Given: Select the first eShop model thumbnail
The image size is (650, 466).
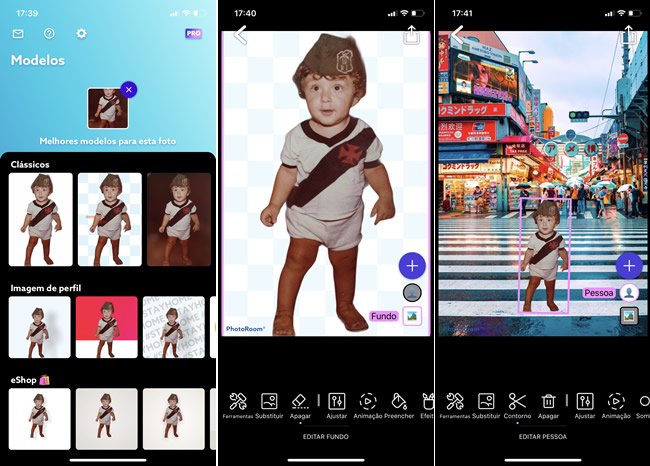Looking at the screenshot, I should (x=39, y=418).
